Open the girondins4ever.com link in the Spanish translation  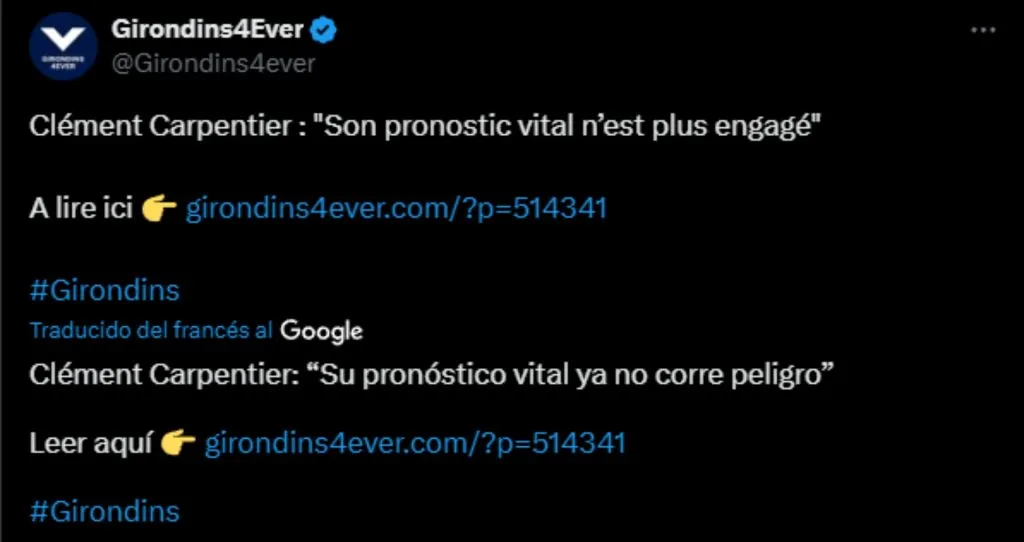[x=415, y=443]
